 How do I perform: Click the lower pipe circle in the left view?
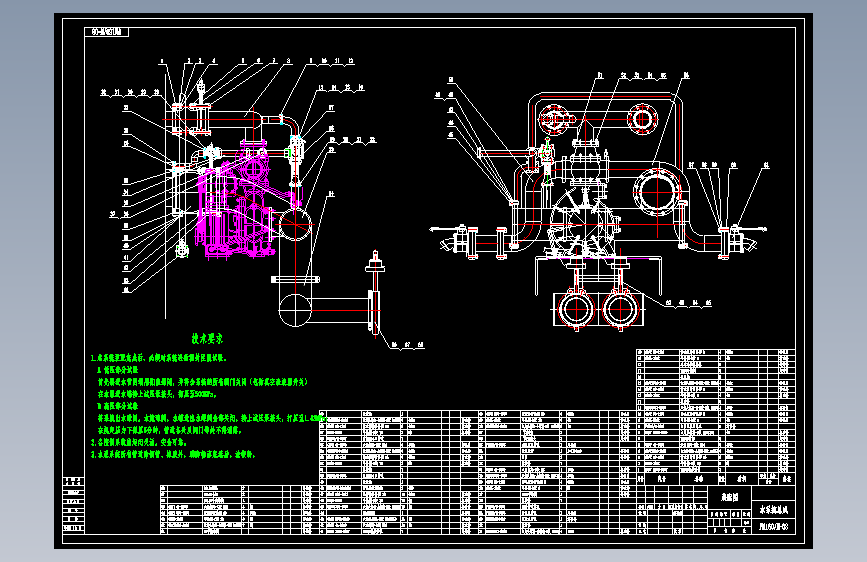click(295, 310)
